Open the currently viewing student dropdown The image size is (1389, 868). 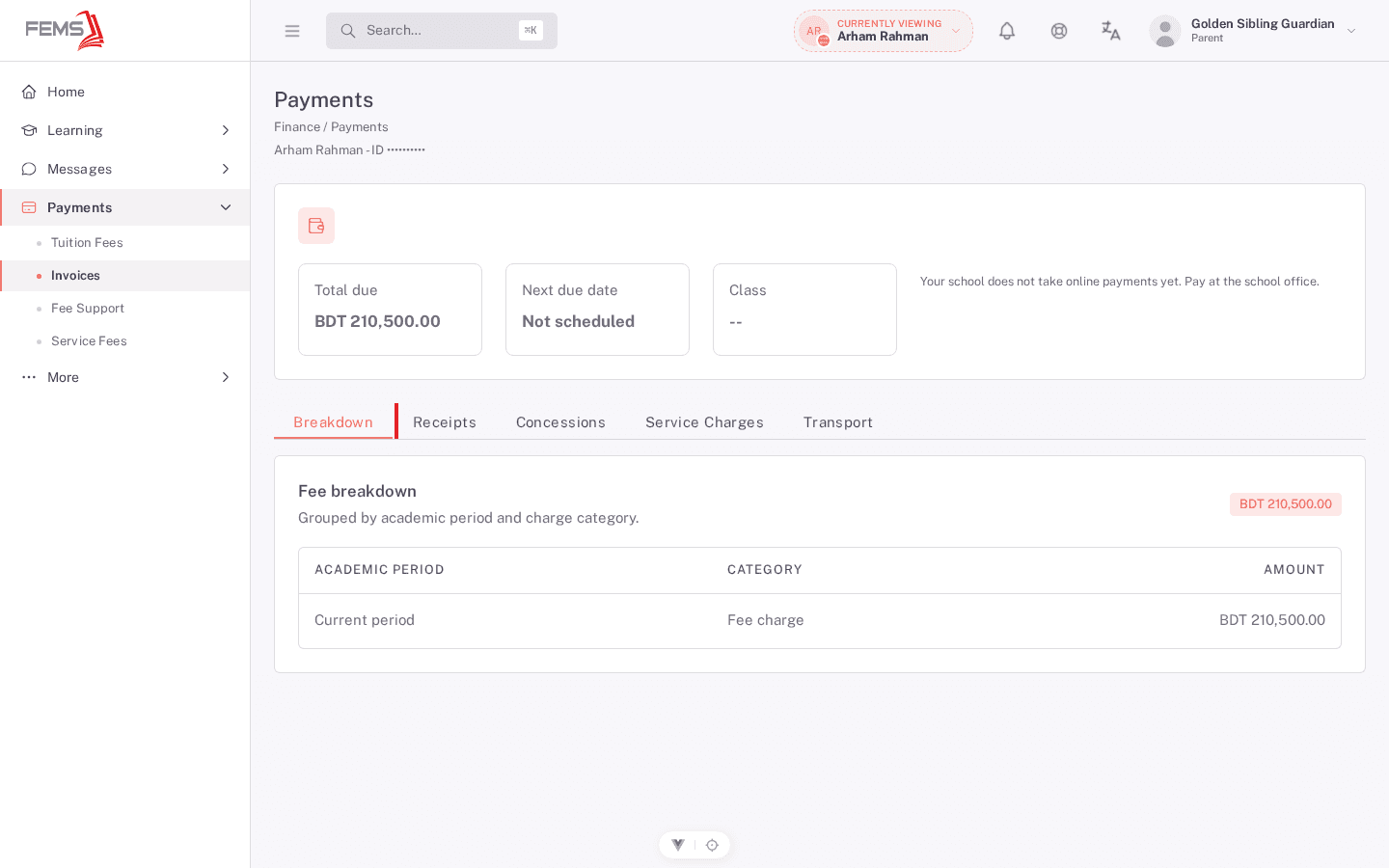point(884,31)
